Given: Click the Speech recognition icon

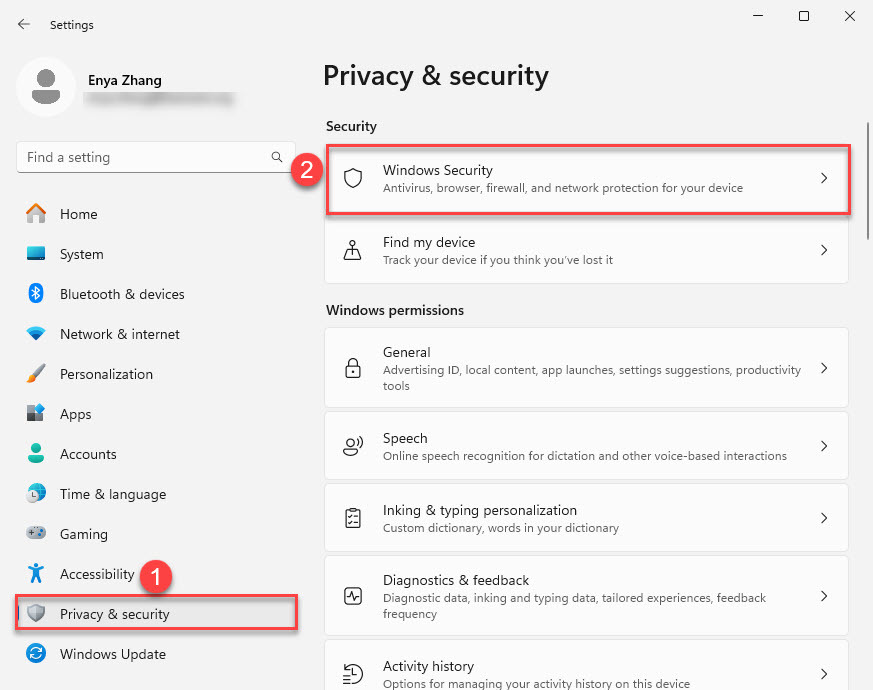Looking at the screenshot, I should click(352, 446).
